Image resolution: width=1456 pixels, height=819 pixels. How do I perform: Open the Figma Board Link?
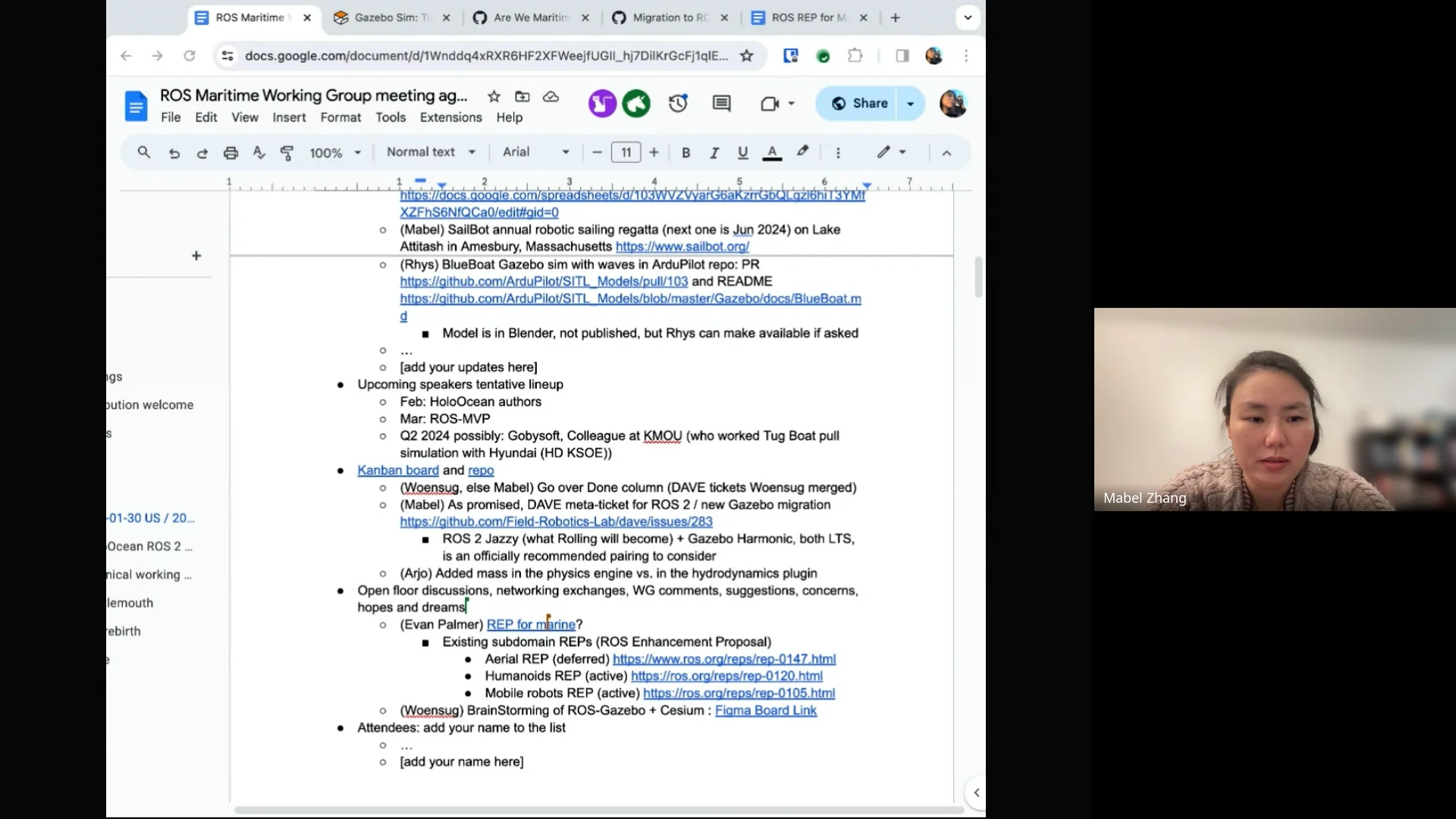765,711
